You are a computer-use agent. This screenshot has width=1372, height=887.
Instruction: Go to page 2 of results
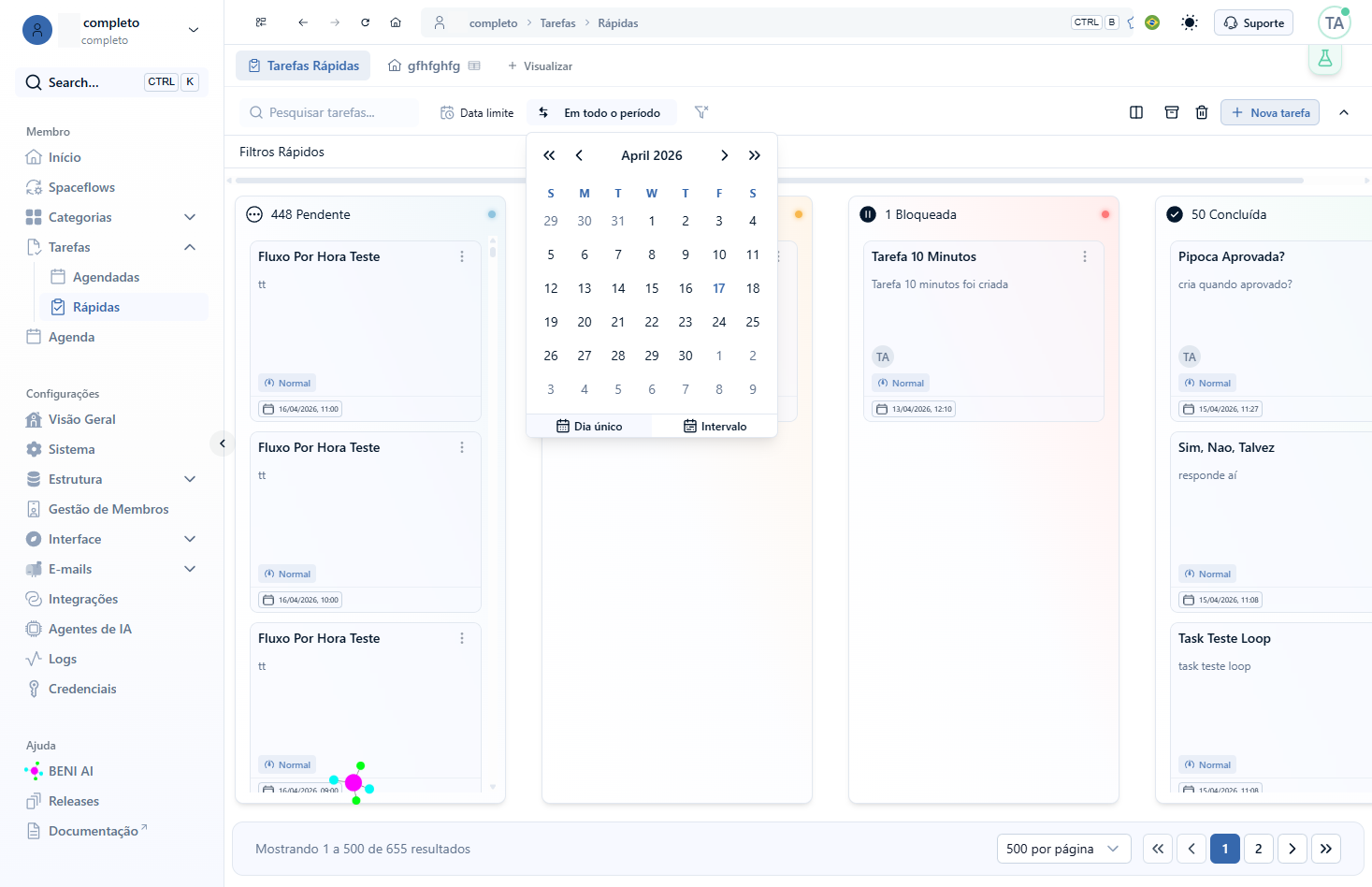(1259, 849)
